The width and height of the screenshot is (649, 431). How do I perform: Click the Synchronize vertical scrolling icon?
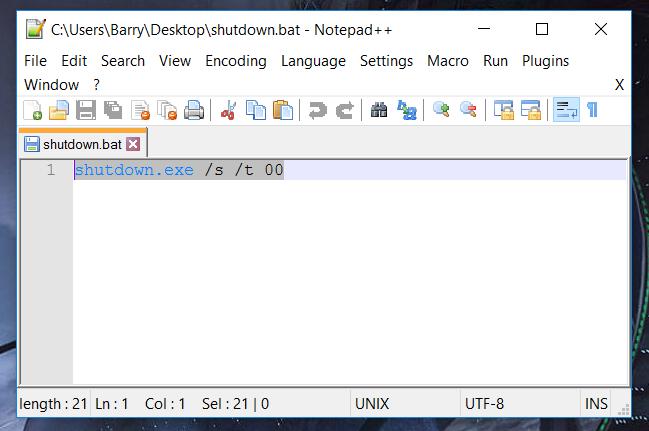pyautogui.click(x=503, y=110)
